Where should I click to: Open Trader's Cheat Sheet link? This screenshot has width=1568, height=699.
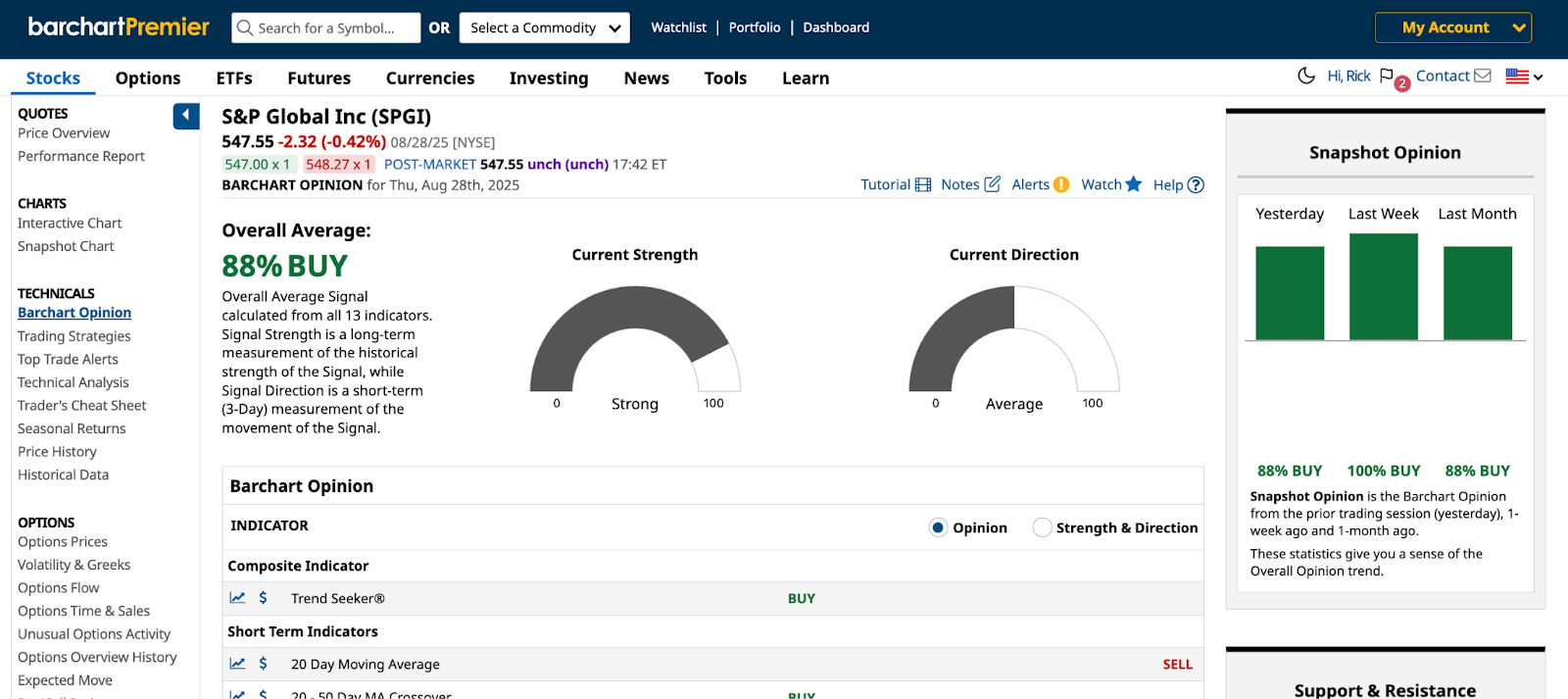82,405
